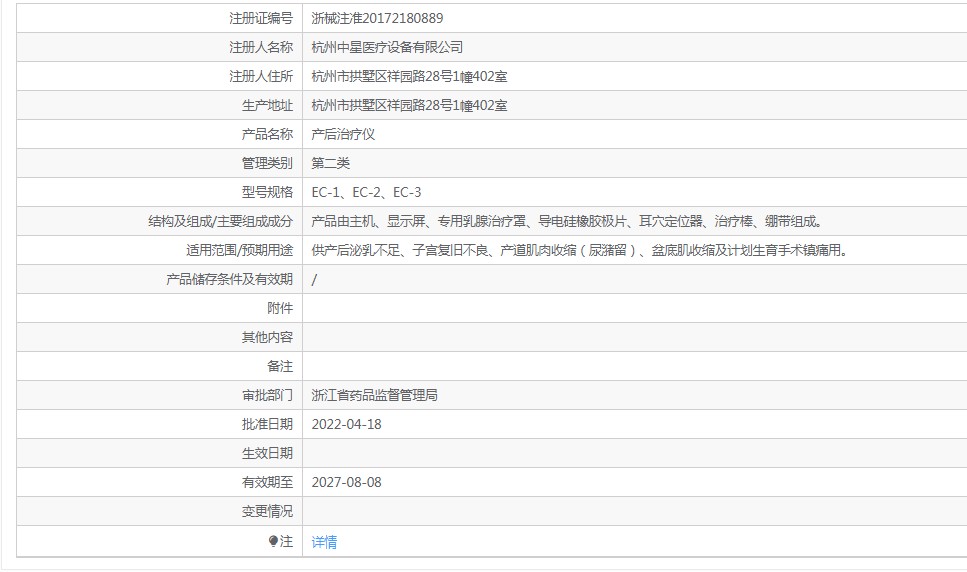967x572 pixels.
Task: Click the 结构及组成/主要组成成分 label
Action: click(220, 221)
